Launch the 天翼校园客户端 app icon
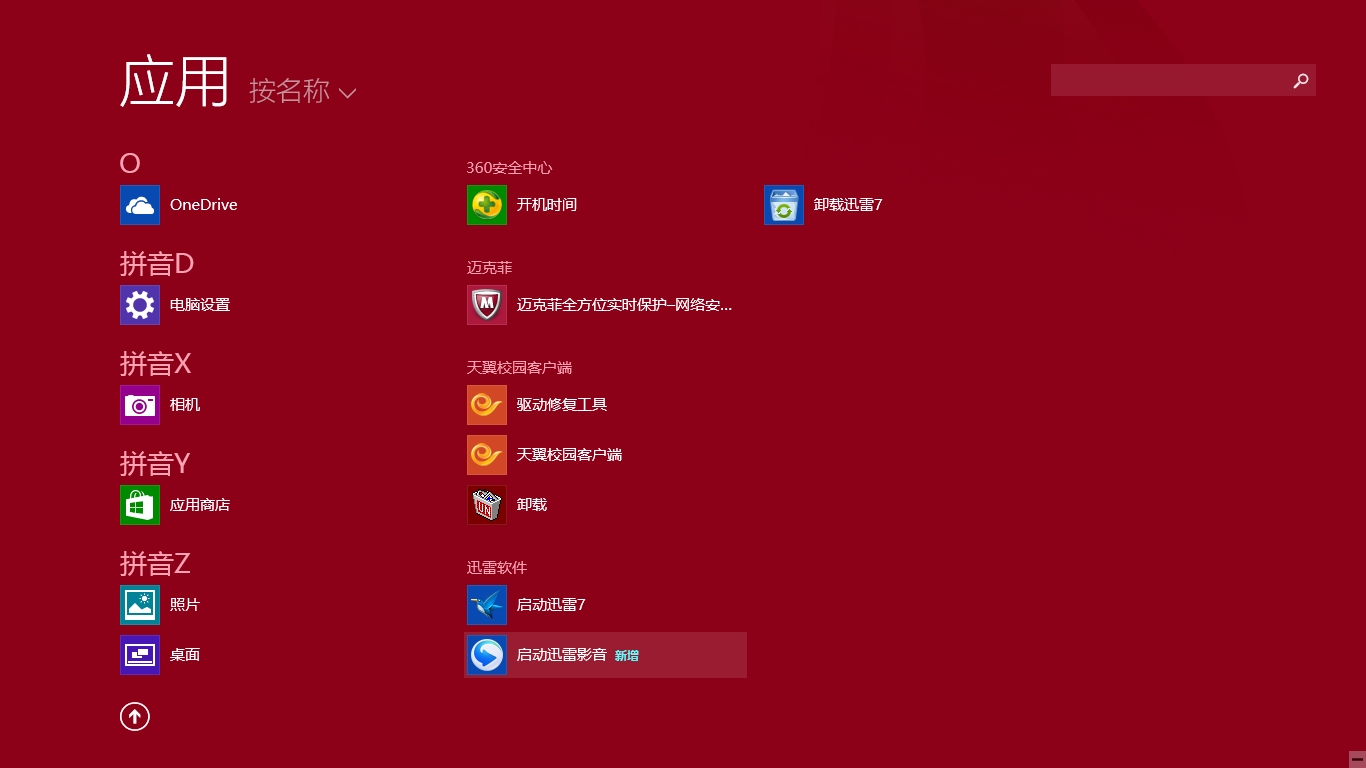 [487, 455]
